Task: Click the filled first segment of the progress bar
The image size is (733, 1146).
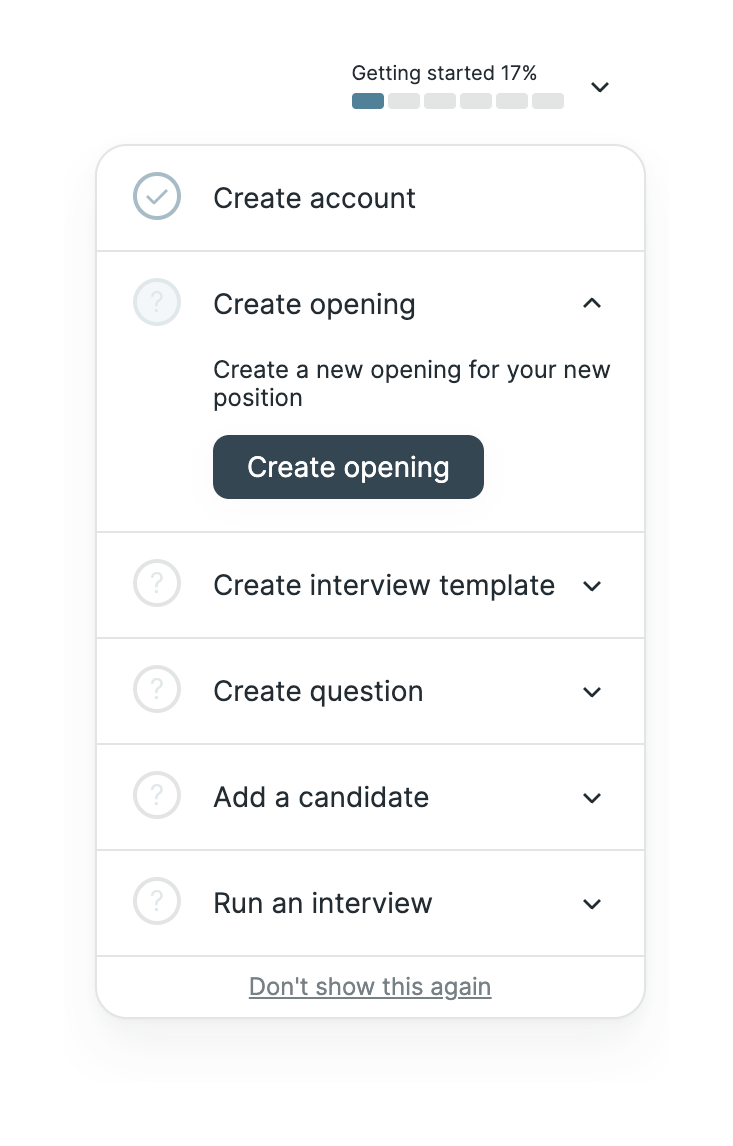Action: [367, 101]
